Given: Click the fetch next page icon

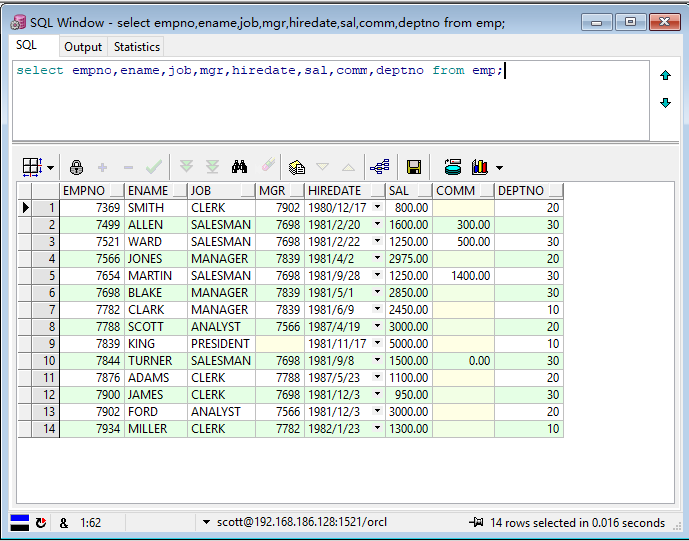Looking at the screenshot, I should pos(186,167).
